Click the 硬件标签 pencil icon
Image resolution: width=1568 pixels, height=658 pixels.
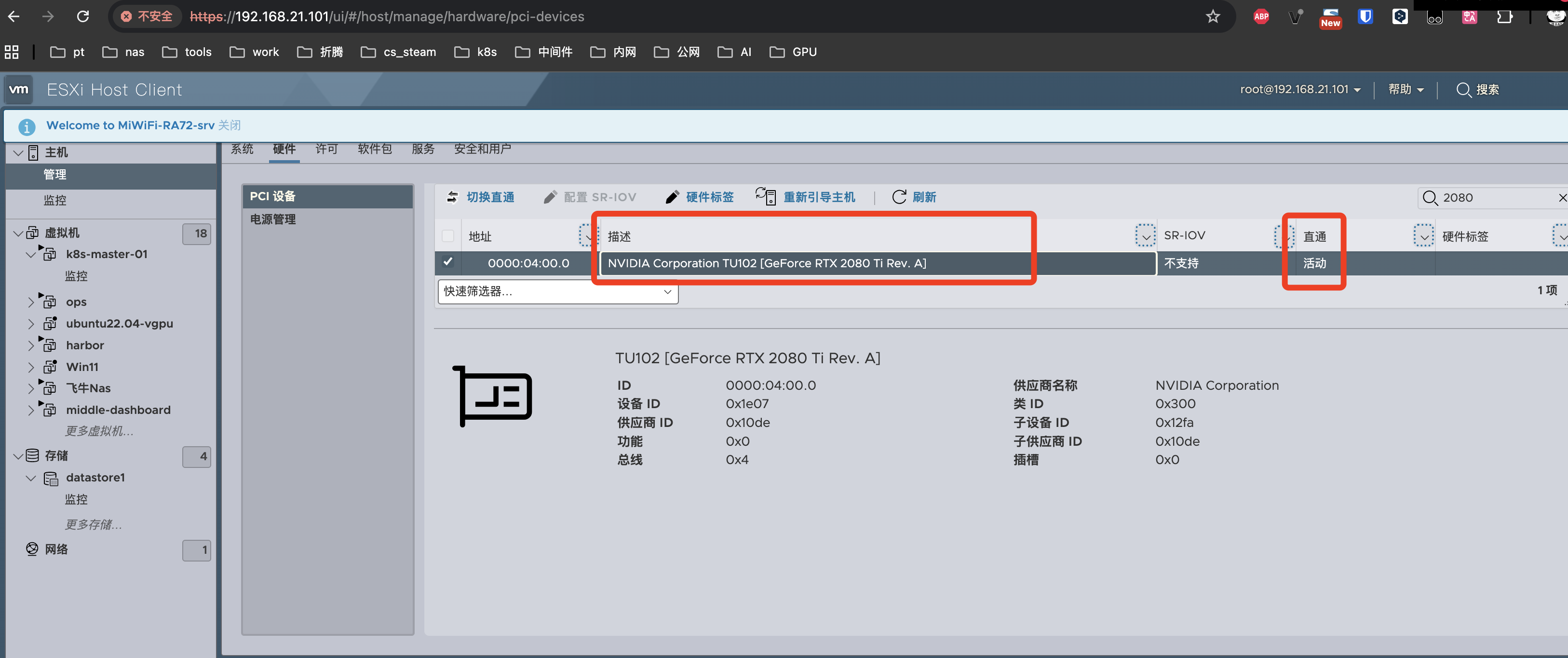pyautogui.click(x=672, y=197)
